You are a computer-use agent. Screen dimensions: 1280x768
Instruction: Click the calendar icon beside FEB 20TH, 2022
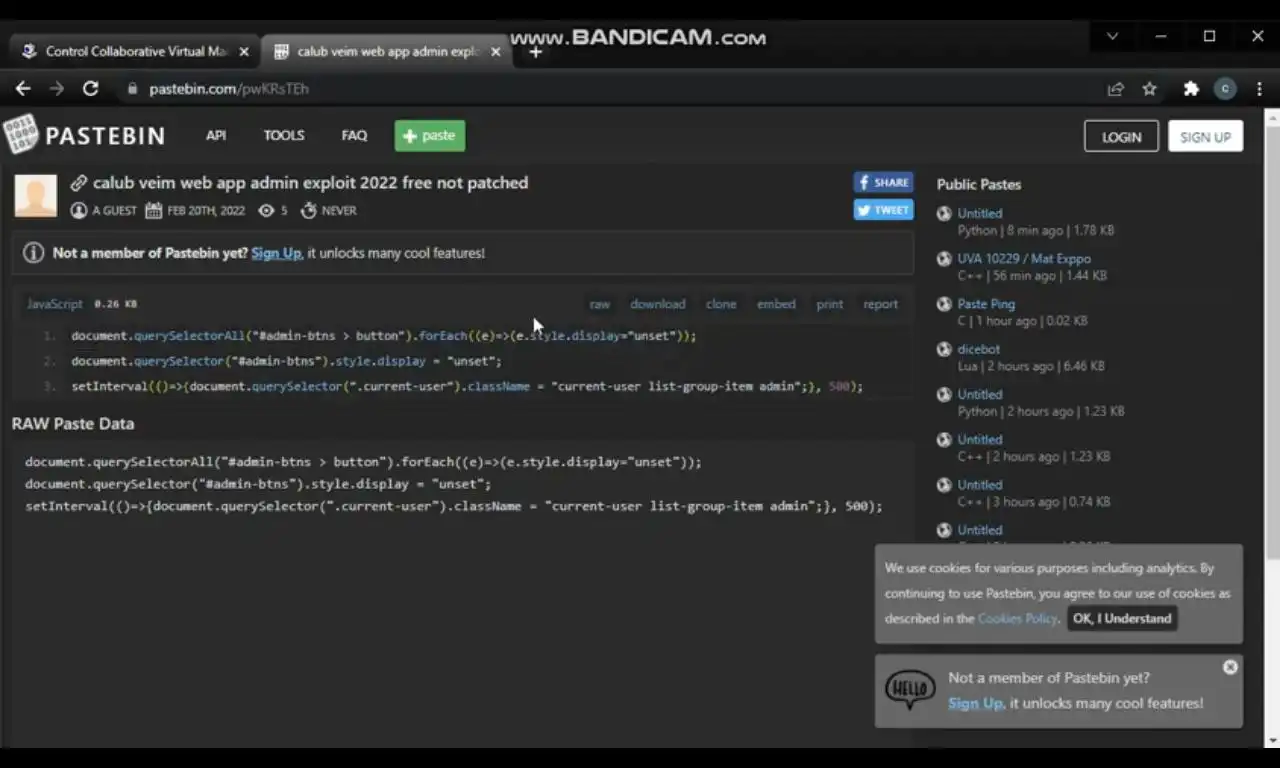coord(154,211)
